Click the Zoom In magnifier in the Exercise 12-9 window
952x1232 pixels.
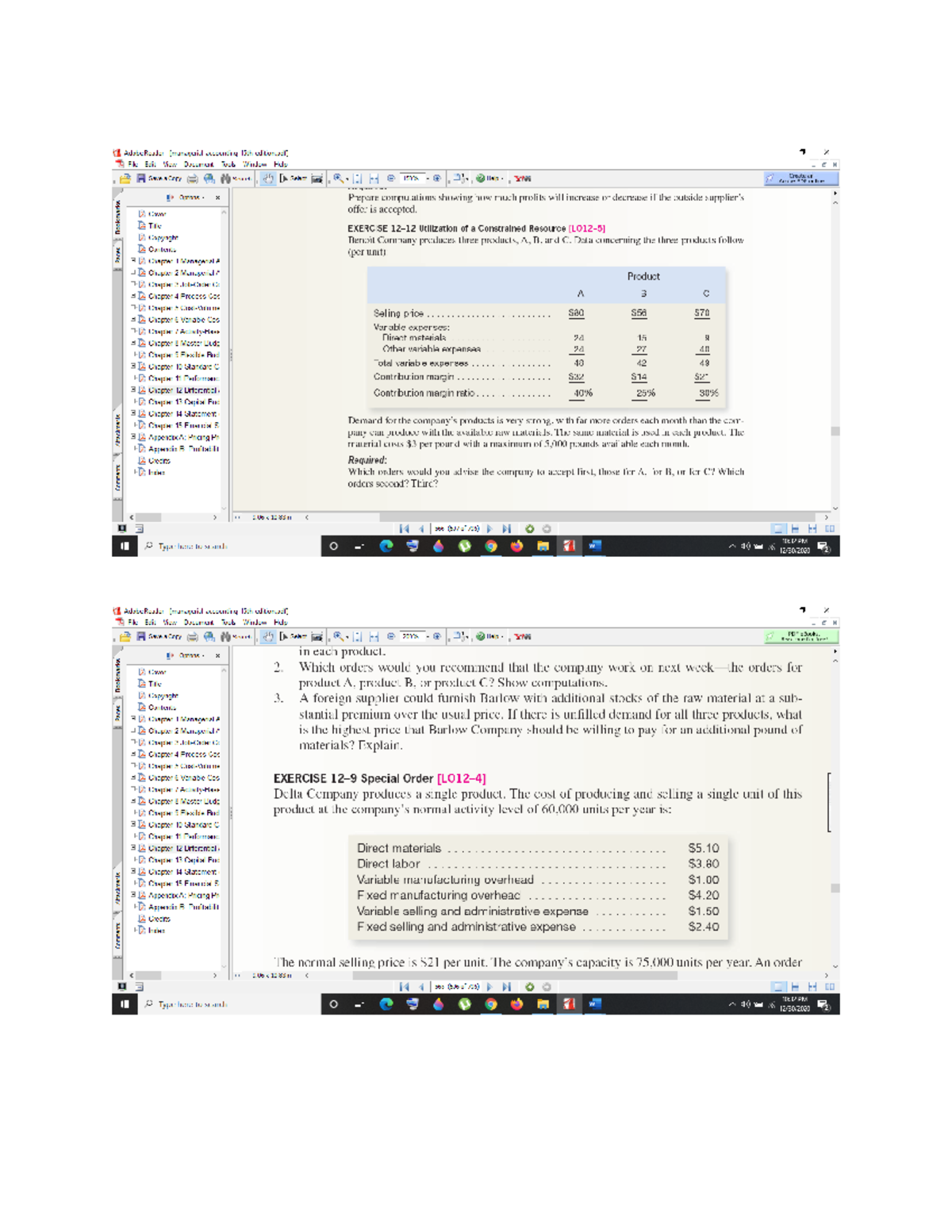pyautogui.click(x=340, y=637)
